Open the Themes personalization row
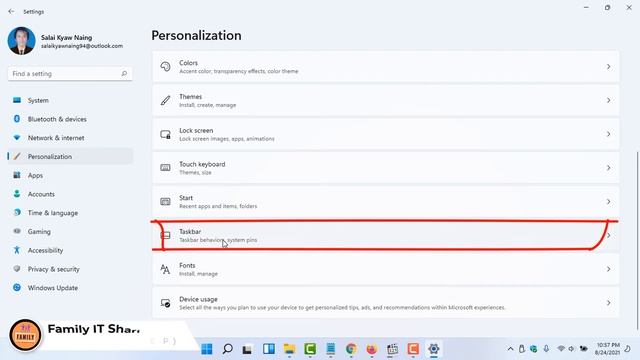640x360 pixels. pos(385,100)
